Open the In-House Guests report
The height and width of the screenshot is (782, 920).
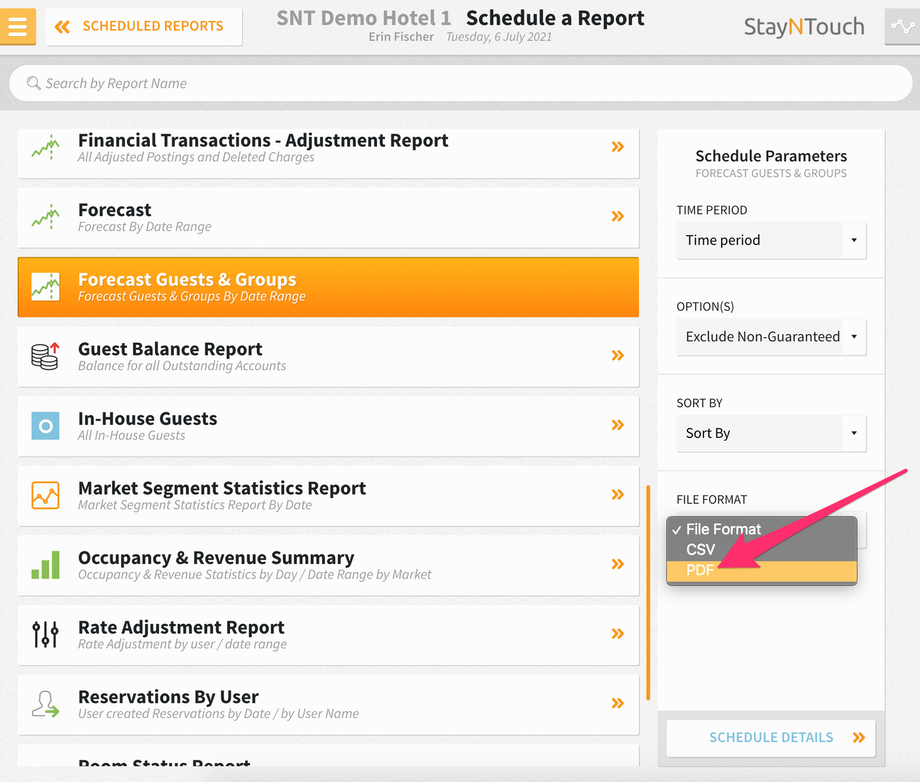click(328, 426)
